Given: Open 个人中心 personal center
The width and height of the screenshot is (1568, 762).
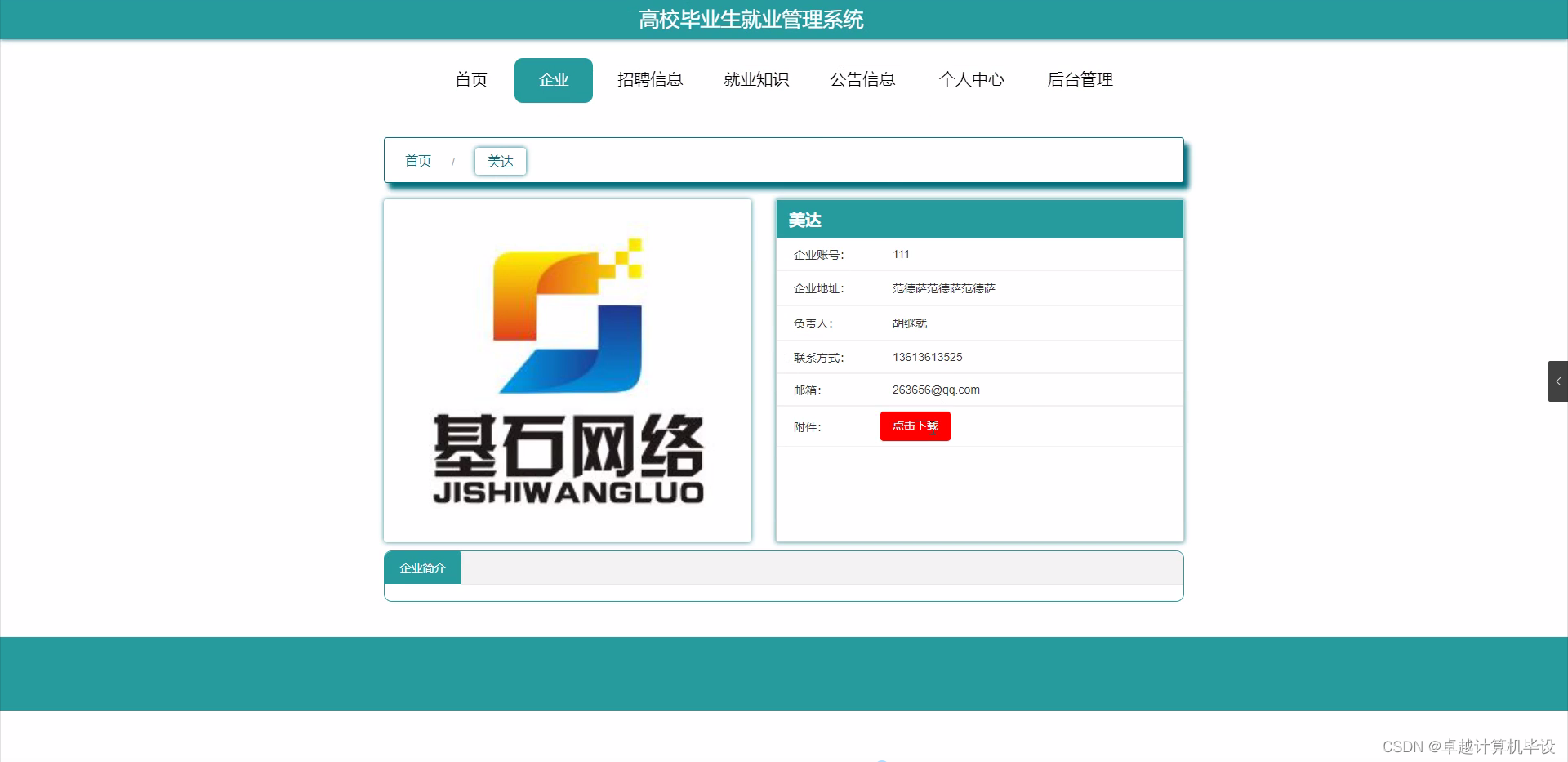Looking at the screenshot, I should coord(972,79).
